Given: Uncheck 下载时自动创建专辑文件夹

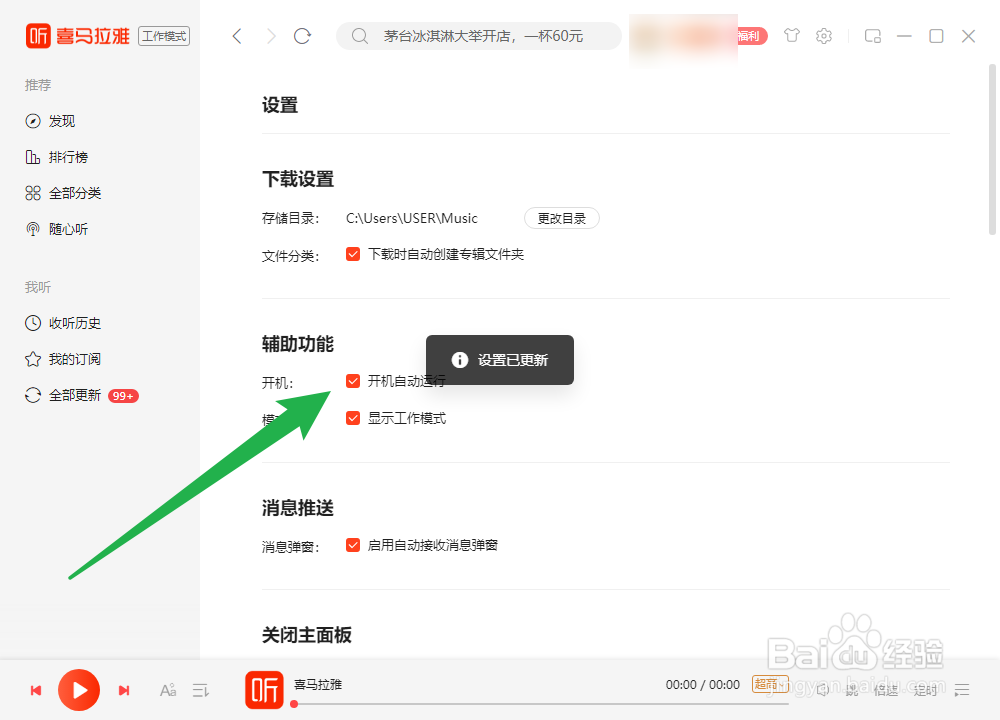Looking at the screenshot, I should pyautogui.click(x=353, y=254).
